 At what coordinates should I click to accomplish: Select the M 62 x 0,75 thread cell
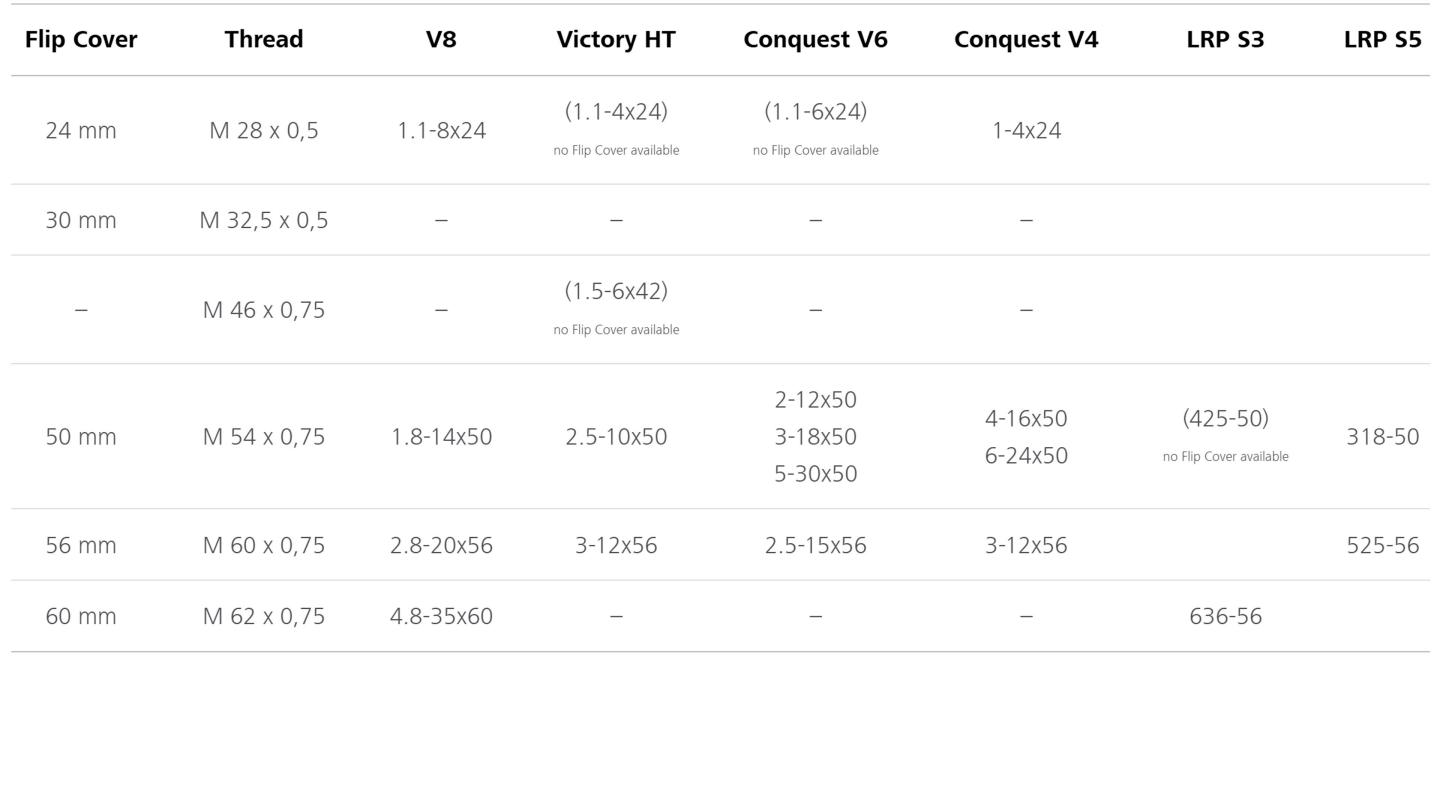(x=264, y=617)
